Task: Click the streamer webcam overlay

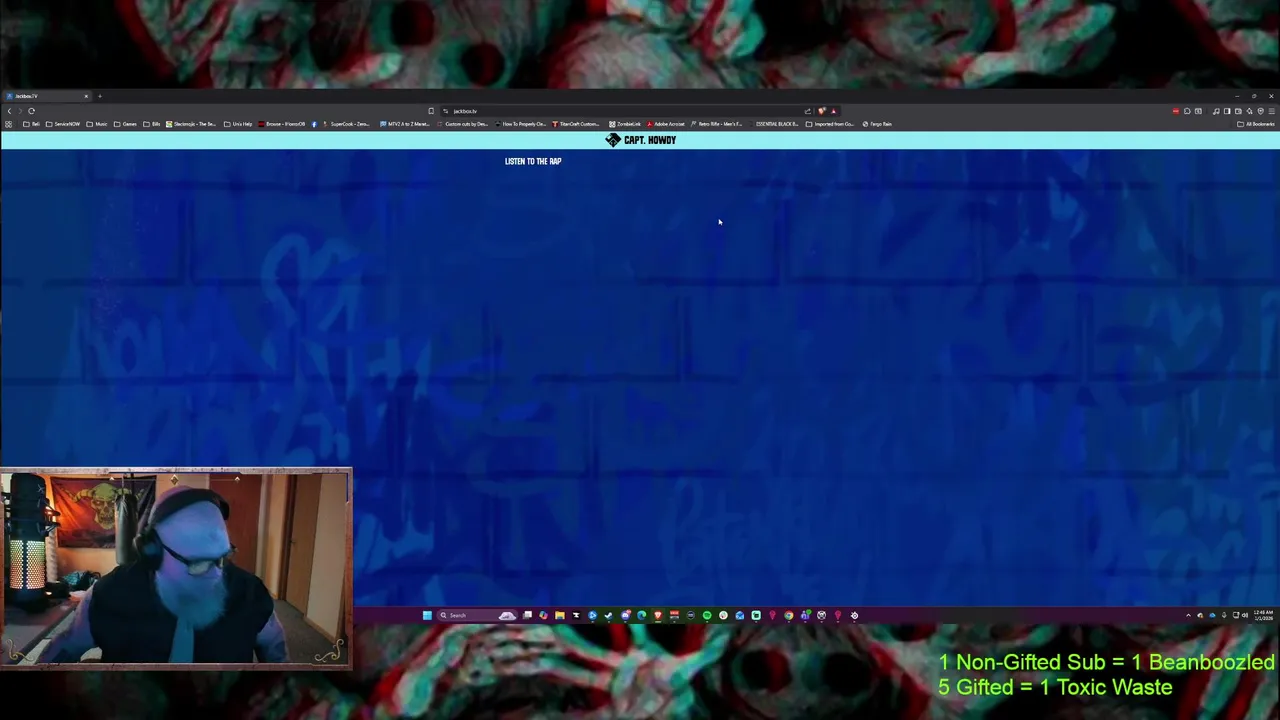Action: (x=176, y=567)
